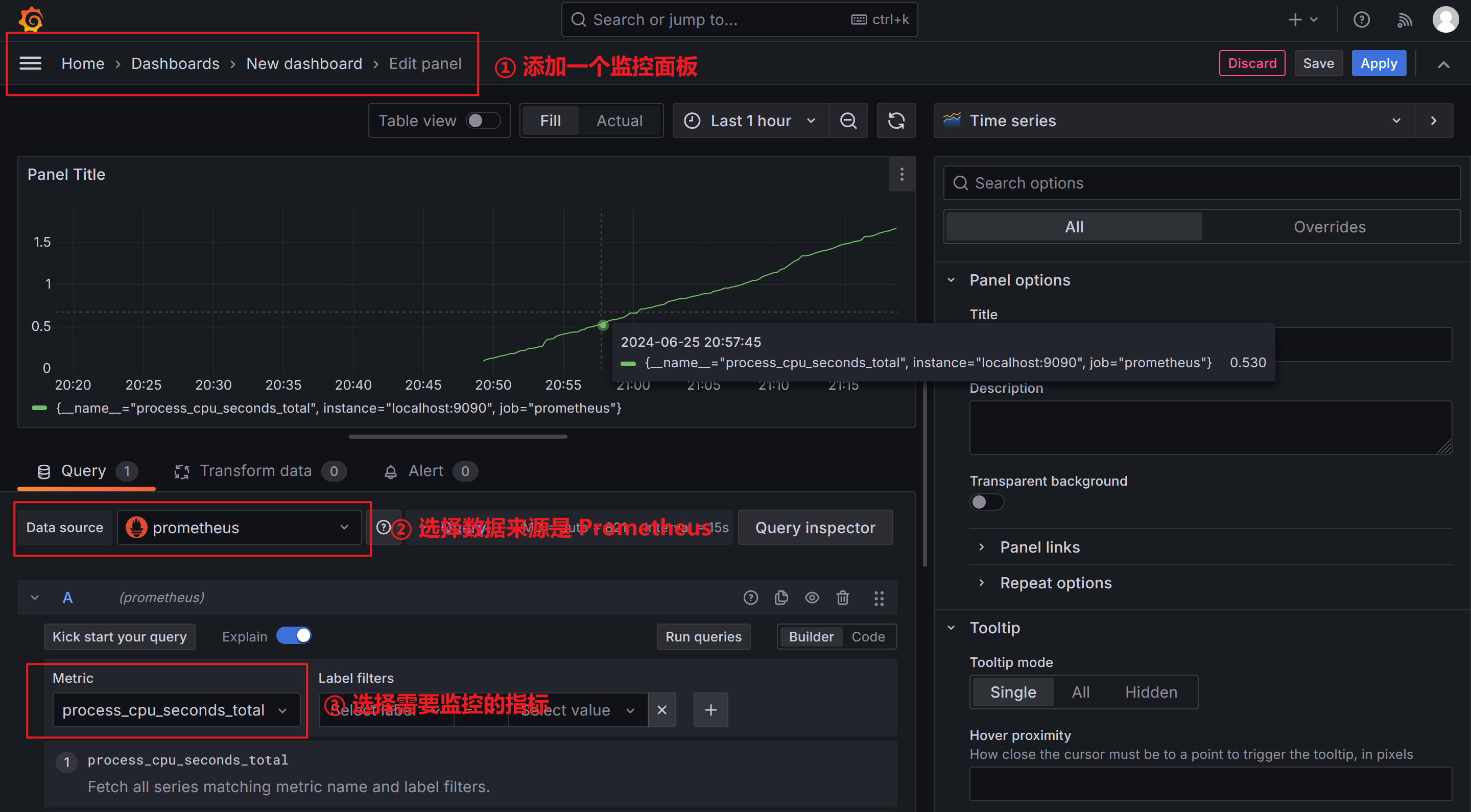1471x812 pixels.
Task: Open the hamburger navigation menu
Action: [30, 63]
